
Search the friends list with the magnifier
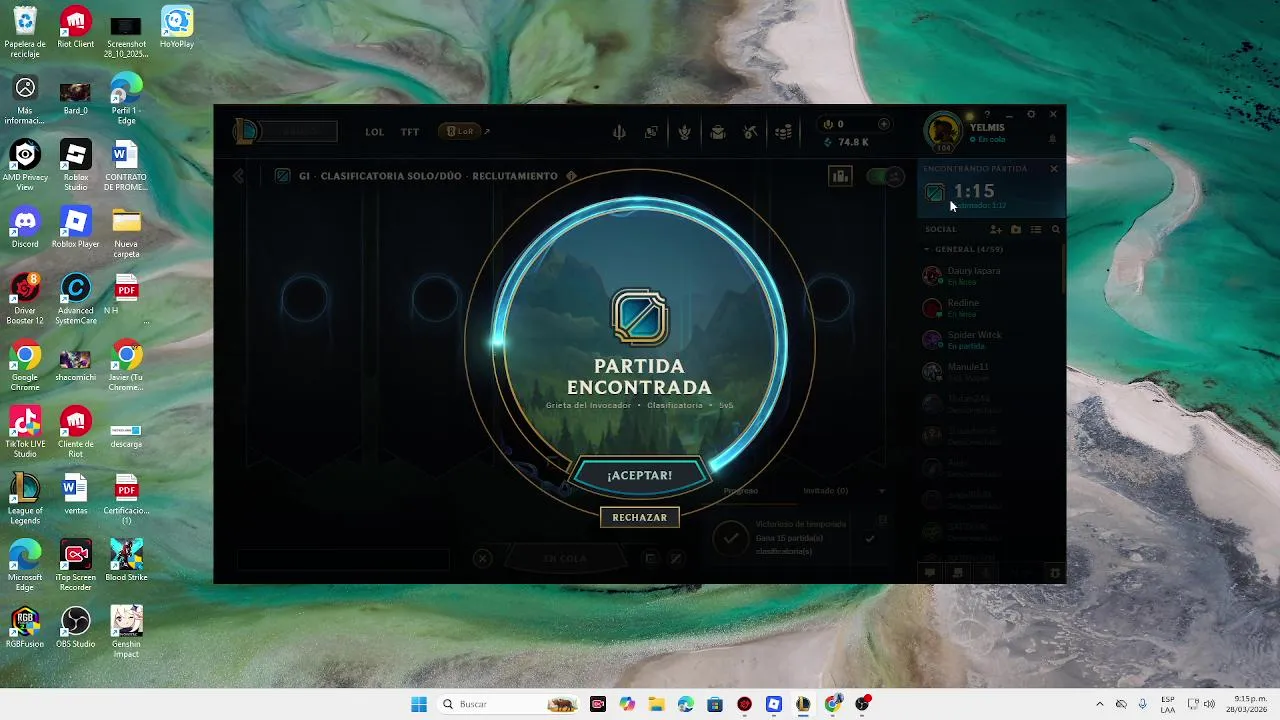(1055, 229)
